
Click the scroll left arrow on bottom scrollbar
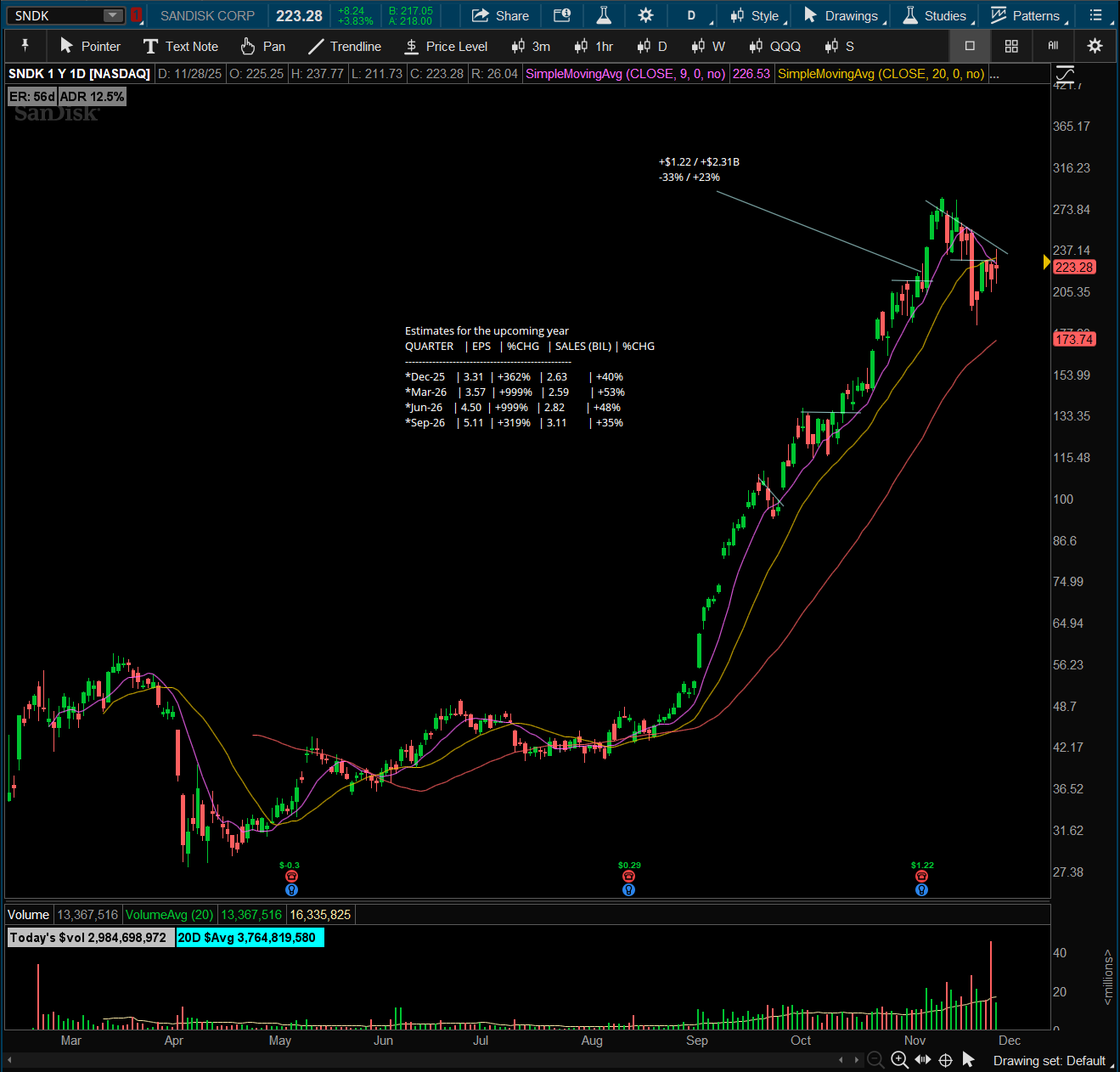click(10, 1060)
